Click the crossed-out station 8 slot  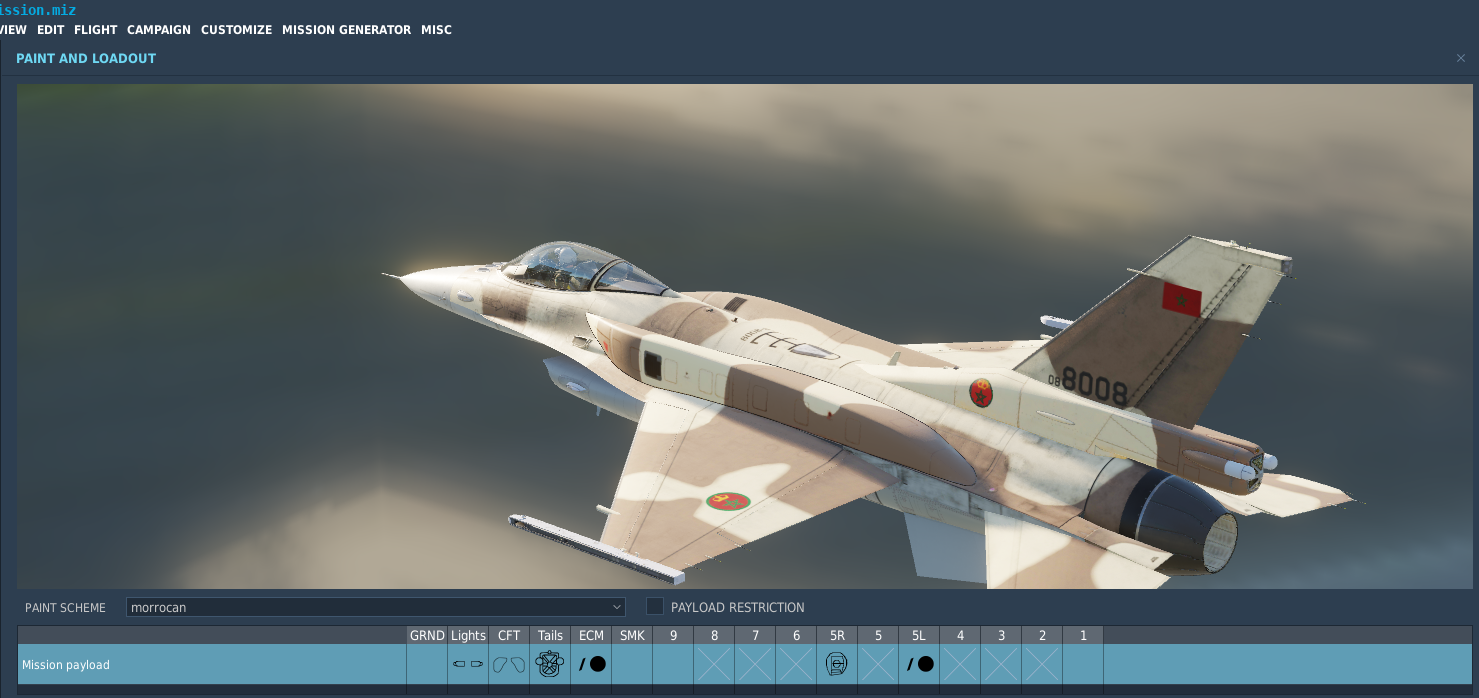click(x=714, y=664)
